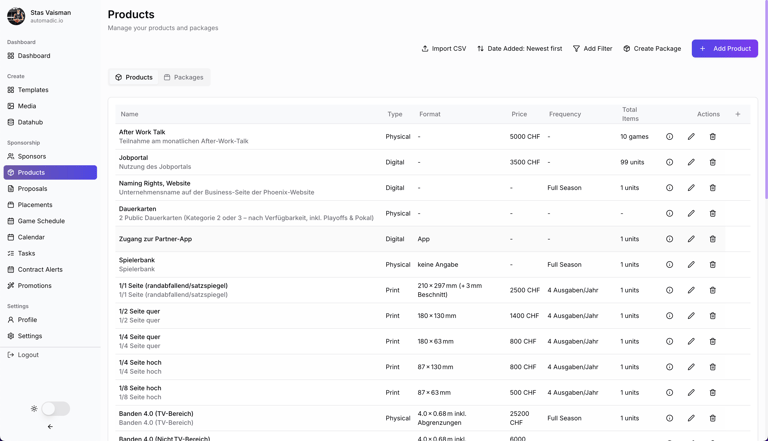
Task: Open the Date Added sort dropdown
Action: click(520, 49)
